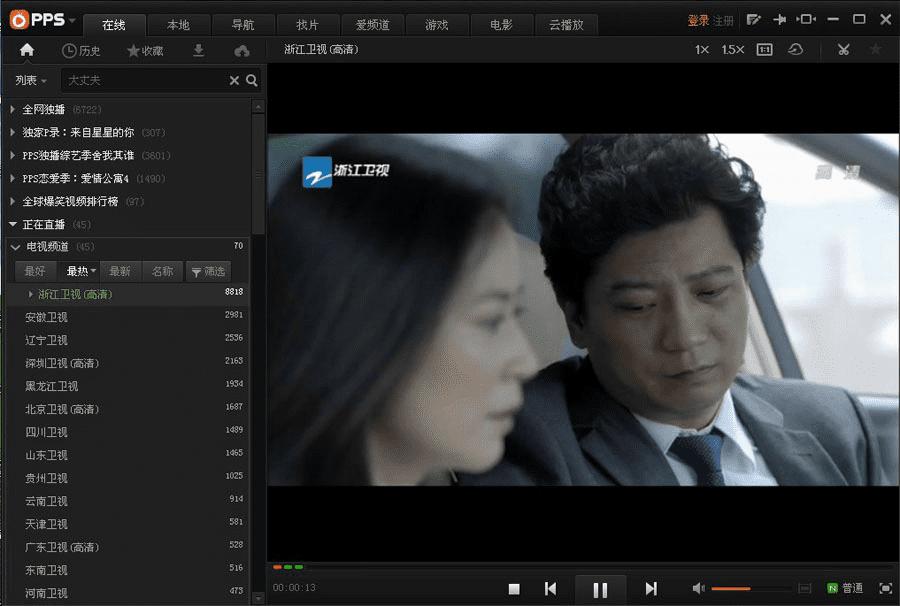The width and height of the screenshot is (900, 606).
Task: Expand the 全网独播 category
Action: [x=12, y=109]
